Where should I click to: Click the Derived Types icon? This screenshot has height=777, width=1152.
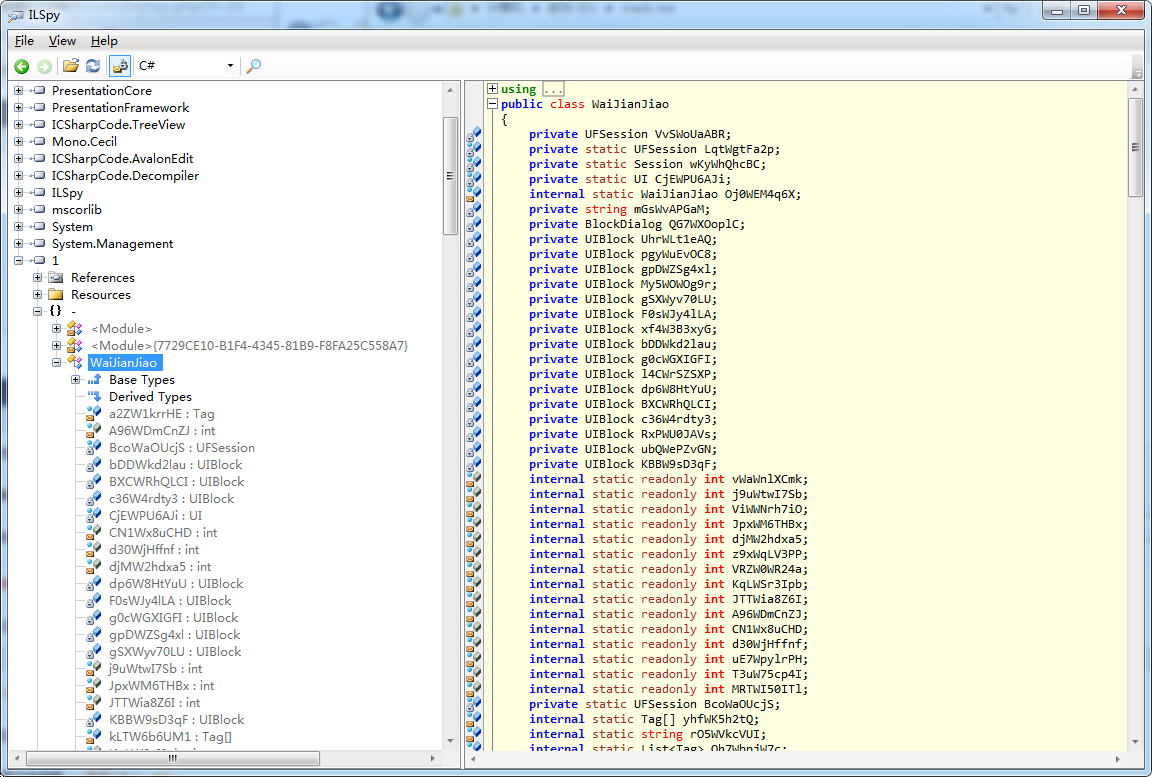click(x=94, y=397)
